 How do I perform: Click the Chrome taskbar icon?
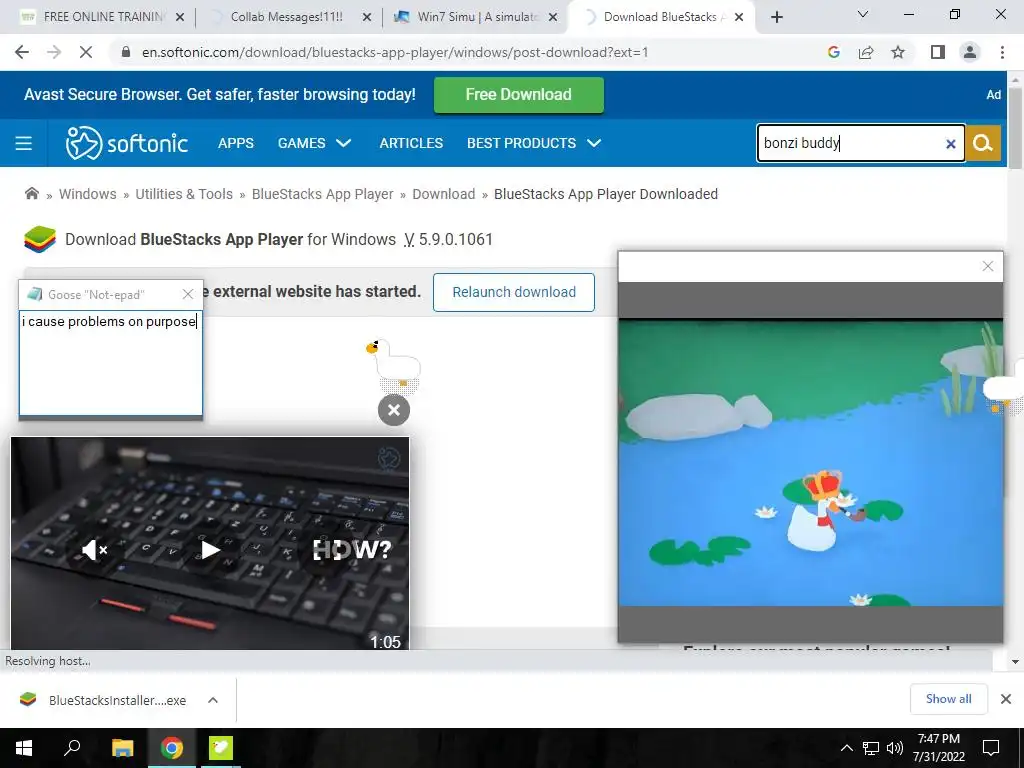pyautogui.click(x=171, y=748)
